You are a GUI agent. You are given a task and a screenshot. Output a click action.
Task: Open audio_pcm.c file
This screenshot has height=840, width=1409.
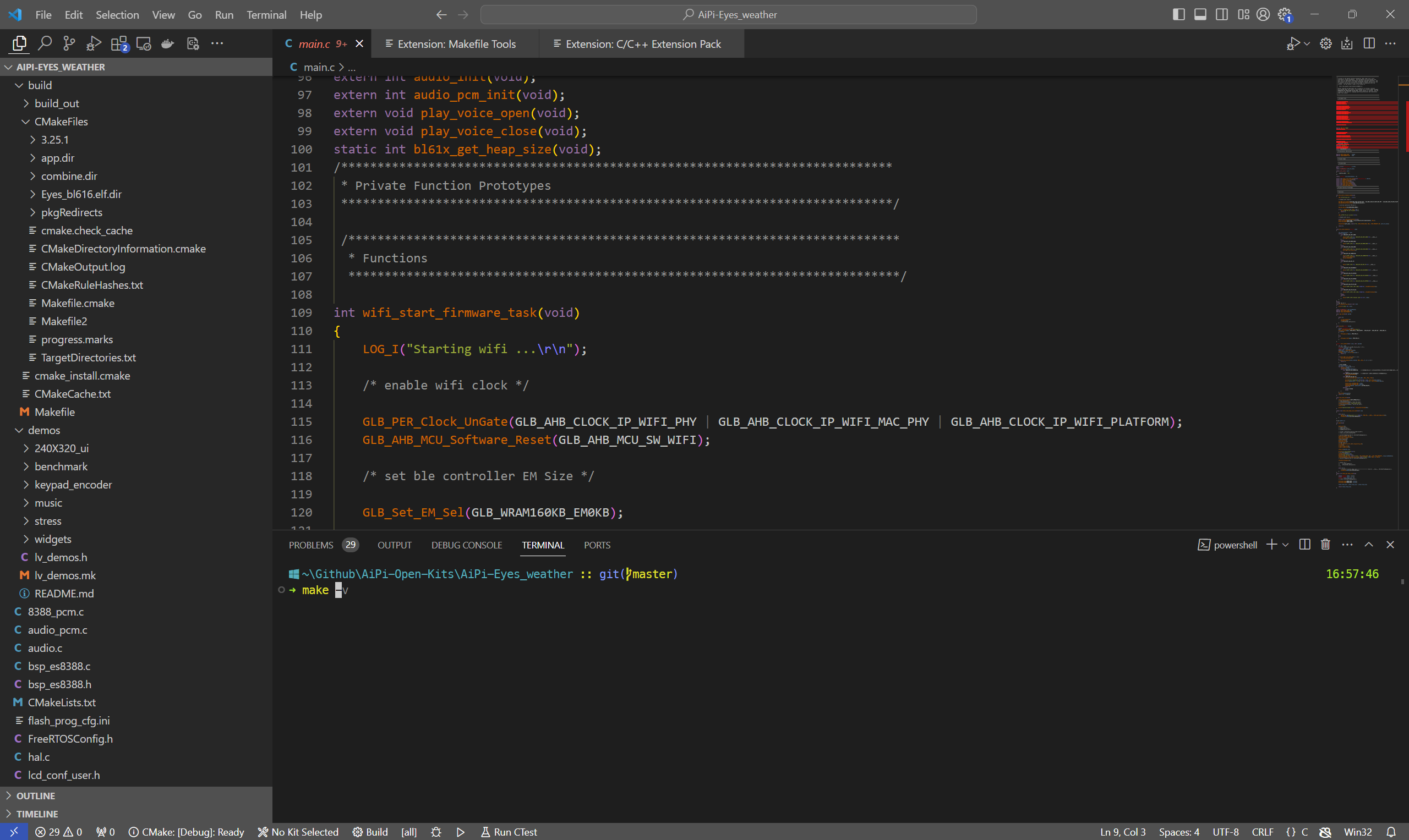(x=136, y=629)
